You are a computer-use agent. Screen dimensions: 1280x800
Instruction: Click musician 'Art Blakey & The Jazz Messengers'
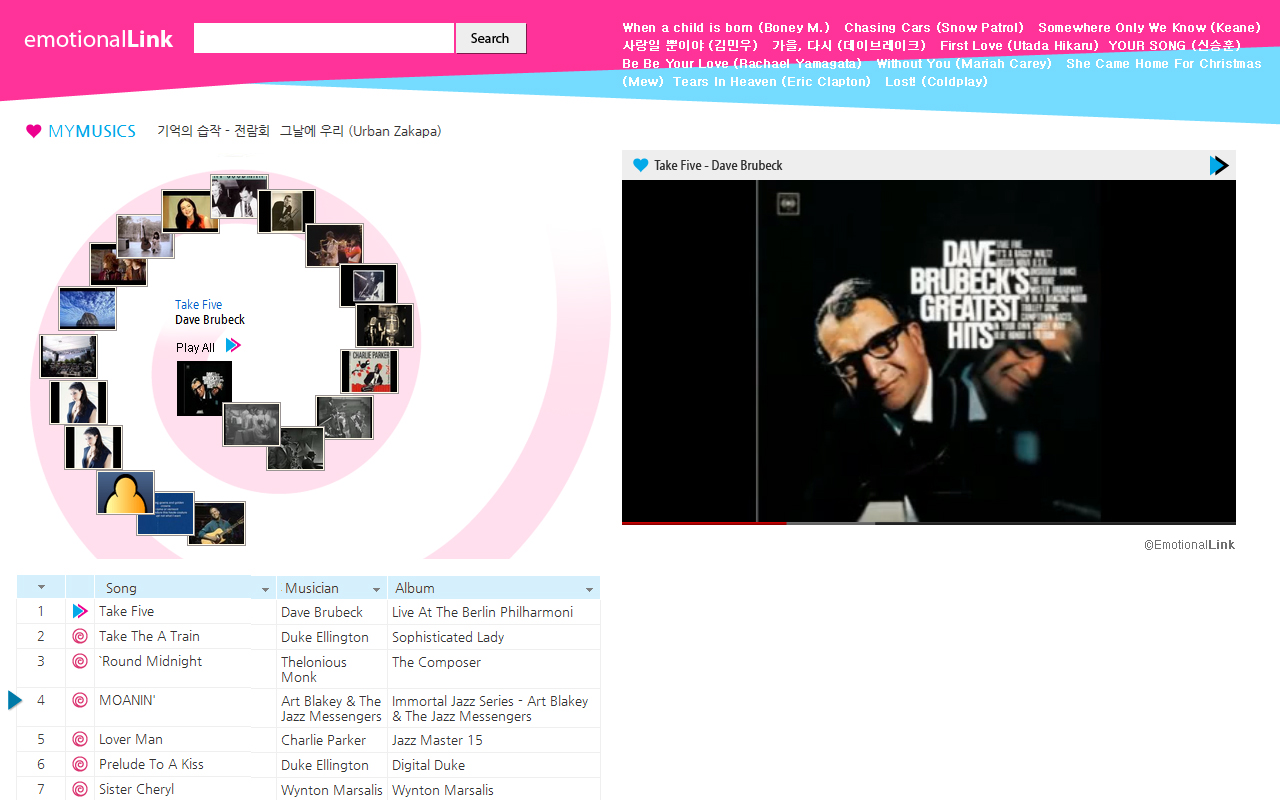pos(331,709)
